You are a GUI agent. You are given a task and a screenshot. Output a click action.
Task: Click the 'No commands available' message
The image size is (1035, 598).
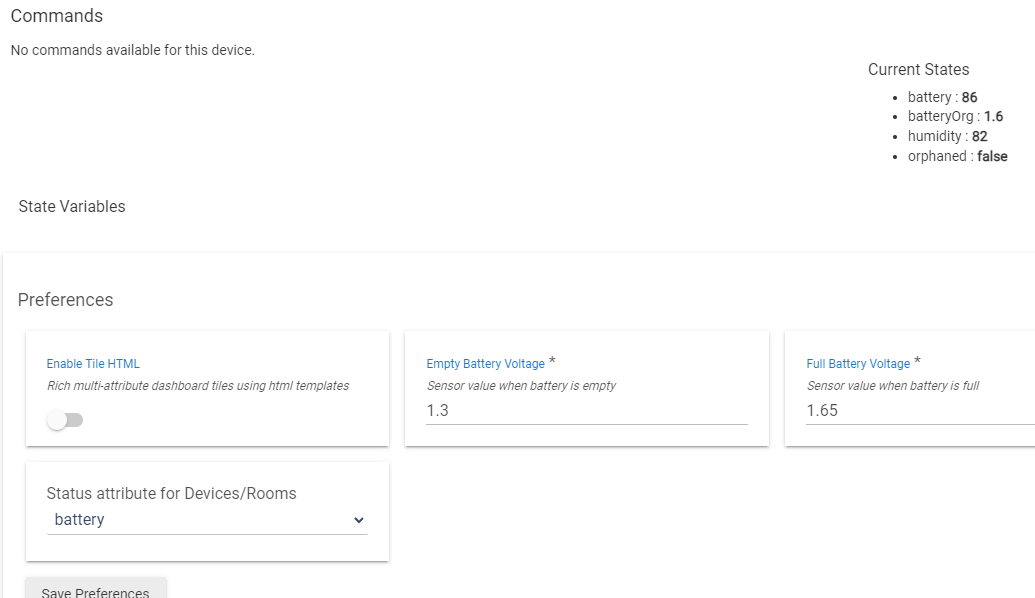click(132, 50)
